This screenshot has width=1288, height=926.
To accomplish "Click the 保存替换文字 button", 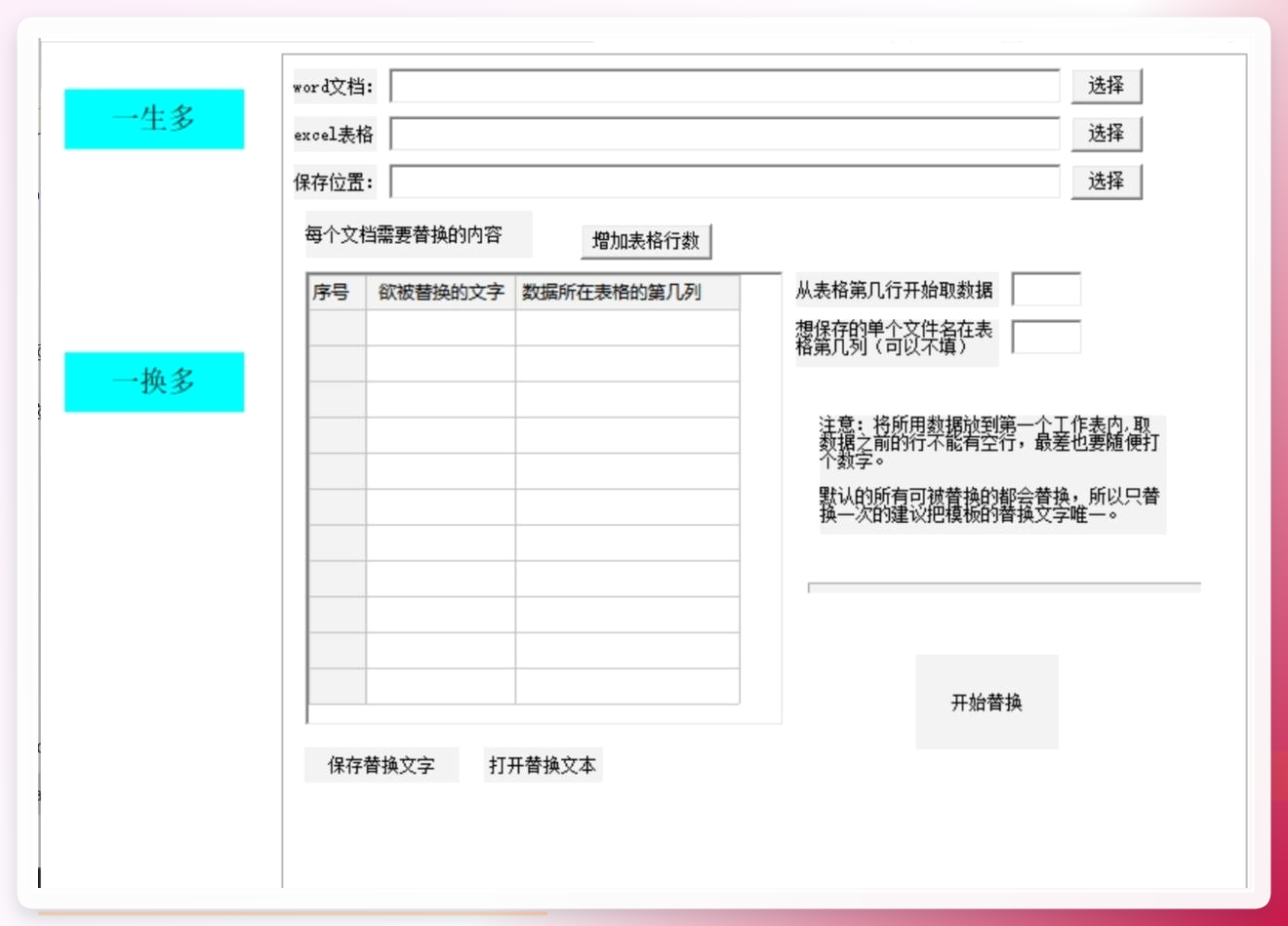I will click(382, 766).
